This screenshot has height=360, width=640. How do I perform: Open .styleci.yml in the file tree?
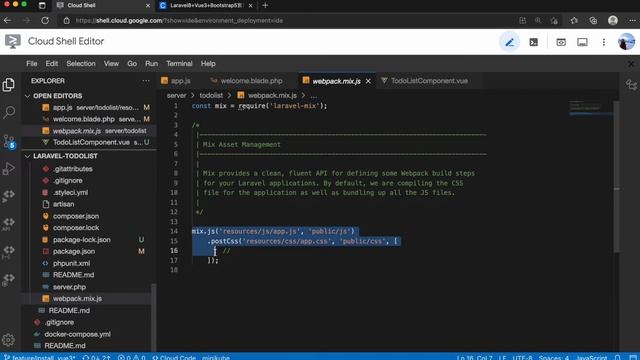(x=70, y=192)
